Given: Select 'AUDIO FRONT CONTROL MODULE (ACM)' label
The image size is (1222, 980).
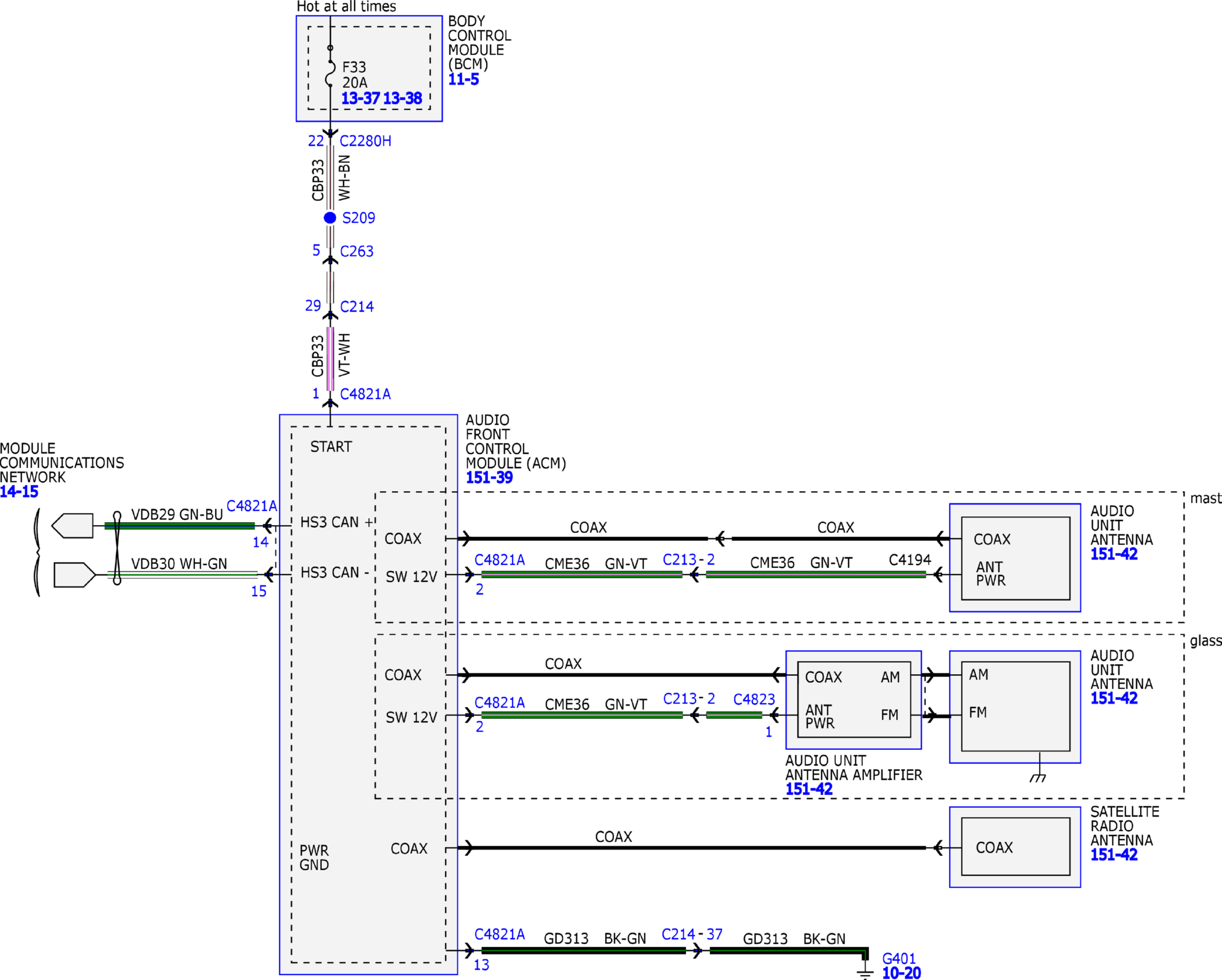Looking at the screenshot, I should [515, 442].
